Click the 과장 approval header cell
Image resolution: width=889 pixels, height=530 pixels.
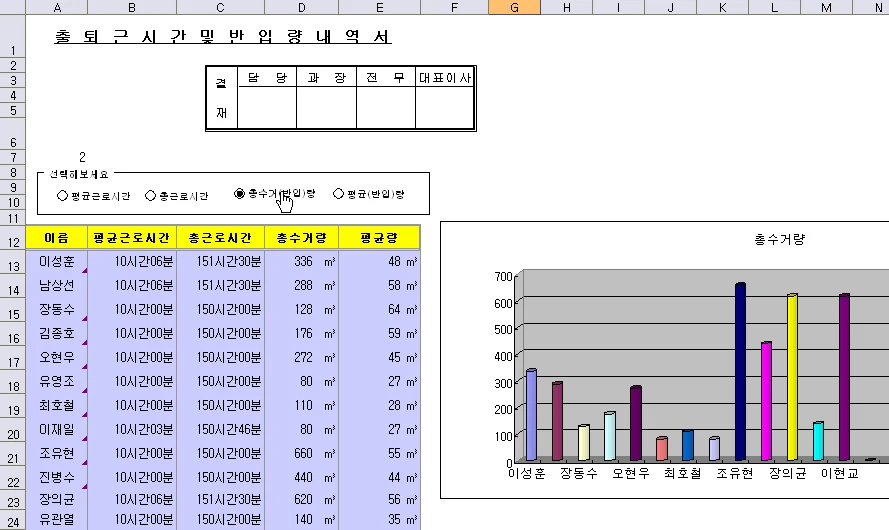pos(327,78)
